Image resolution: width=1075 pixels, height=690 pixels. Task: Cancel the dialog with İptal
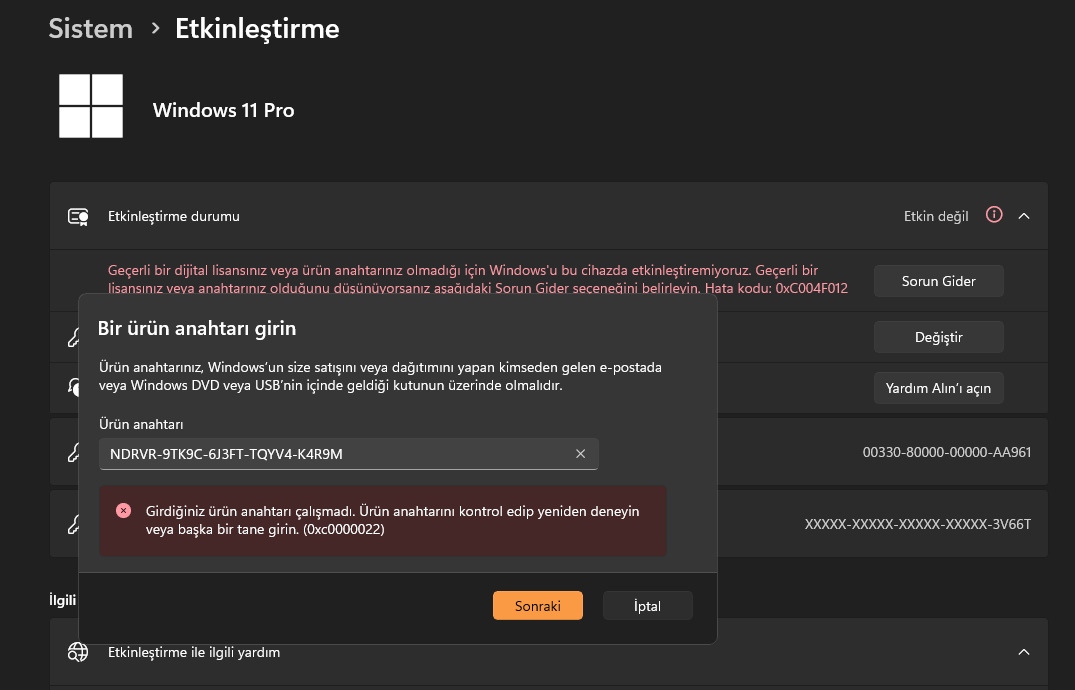(x=647, y=606)
